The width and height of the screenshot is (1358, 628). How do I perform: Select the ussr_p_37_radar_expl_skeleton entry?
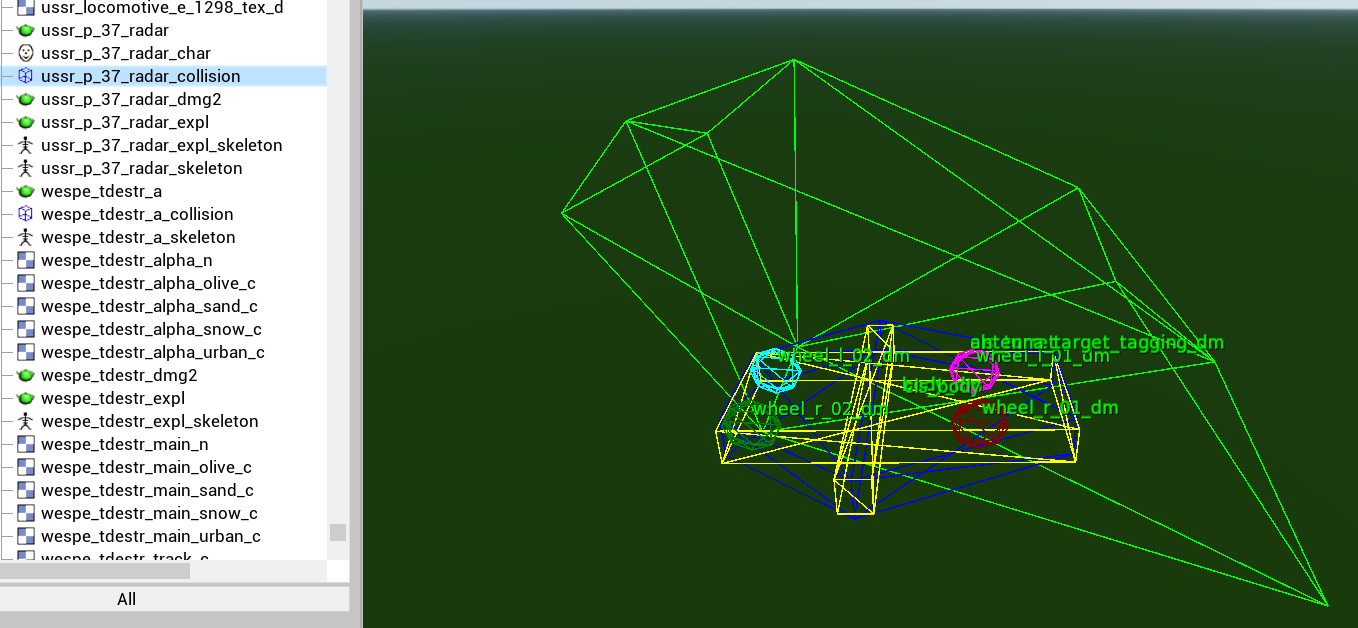[161, 145]
